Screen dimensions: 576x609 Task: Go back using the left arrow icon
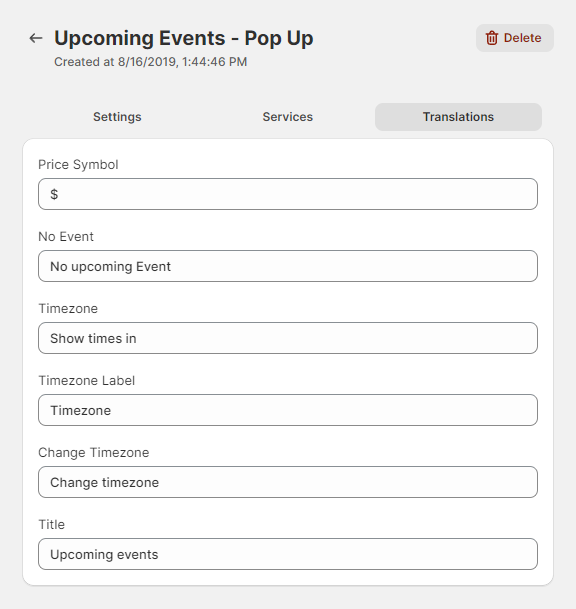(36, 38)
